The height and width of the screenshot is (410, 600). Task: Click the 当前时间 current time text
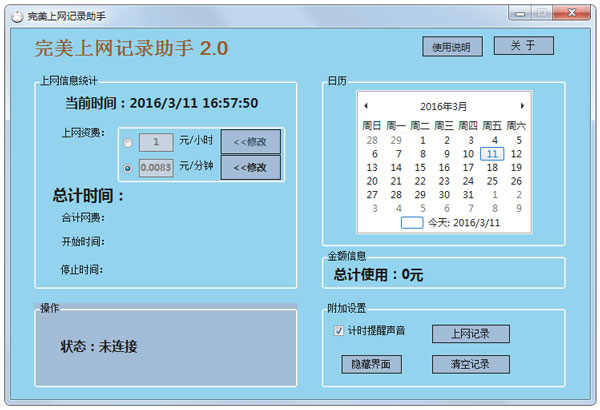point(161,103)
